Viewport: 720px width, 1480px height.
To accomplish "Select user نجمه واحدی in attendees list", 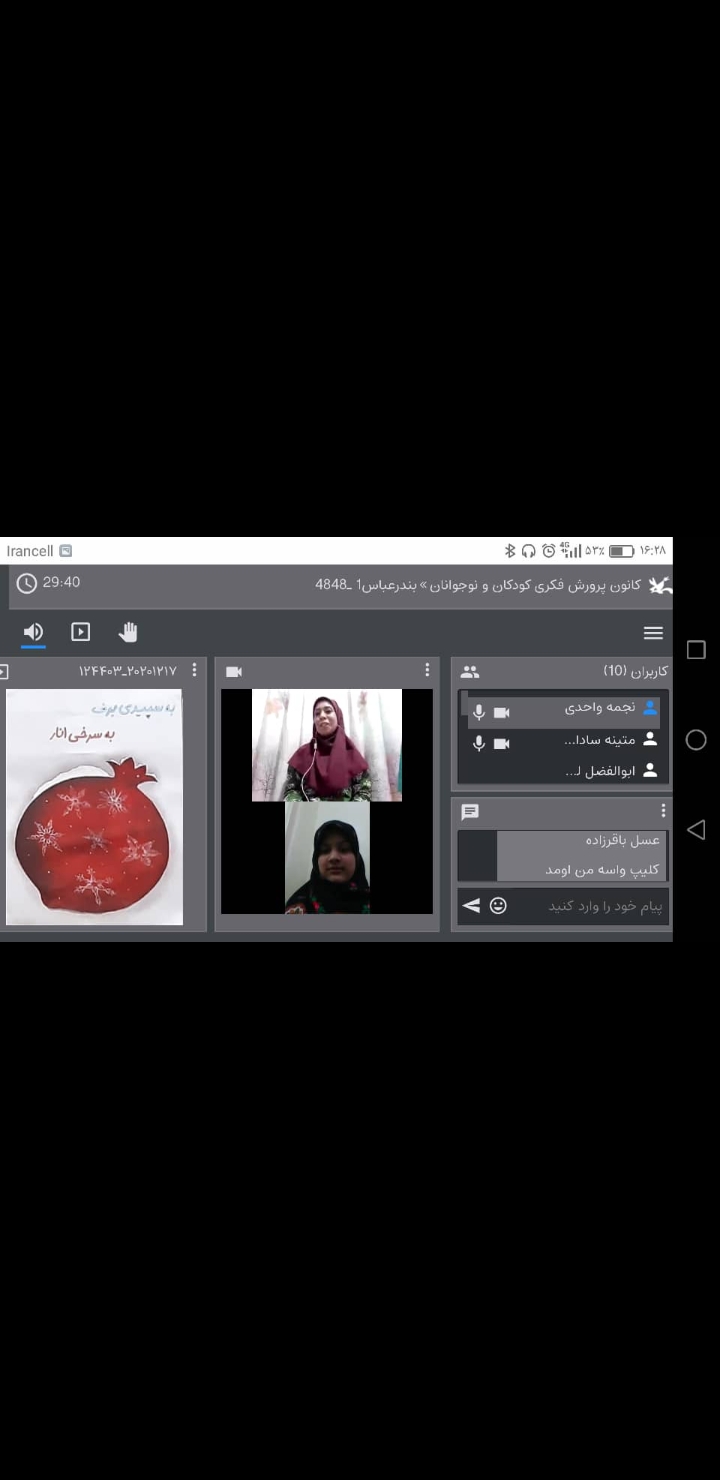I will tap(598, 708).
